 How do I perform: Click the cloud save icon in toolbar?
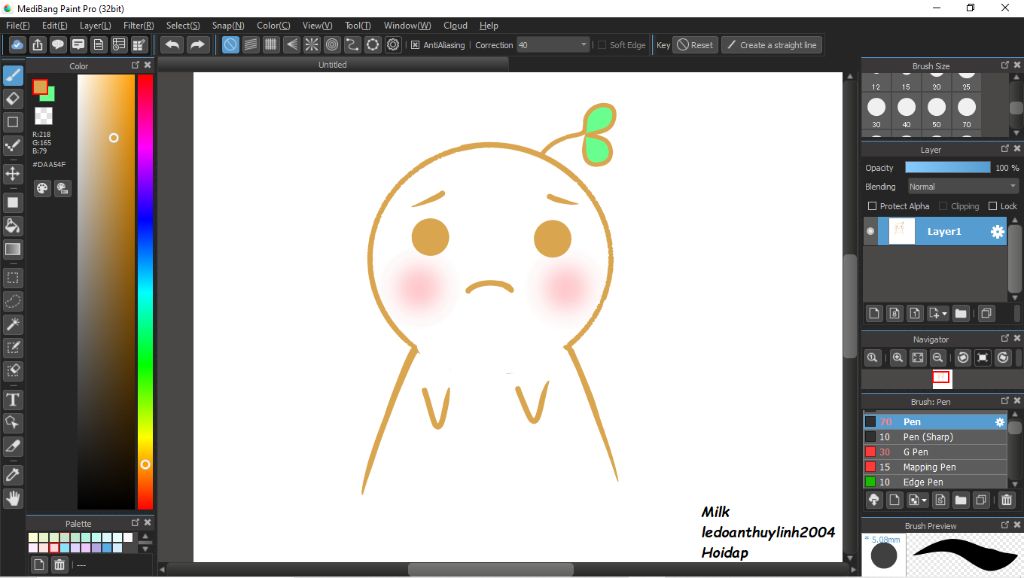tap(17, 45)
